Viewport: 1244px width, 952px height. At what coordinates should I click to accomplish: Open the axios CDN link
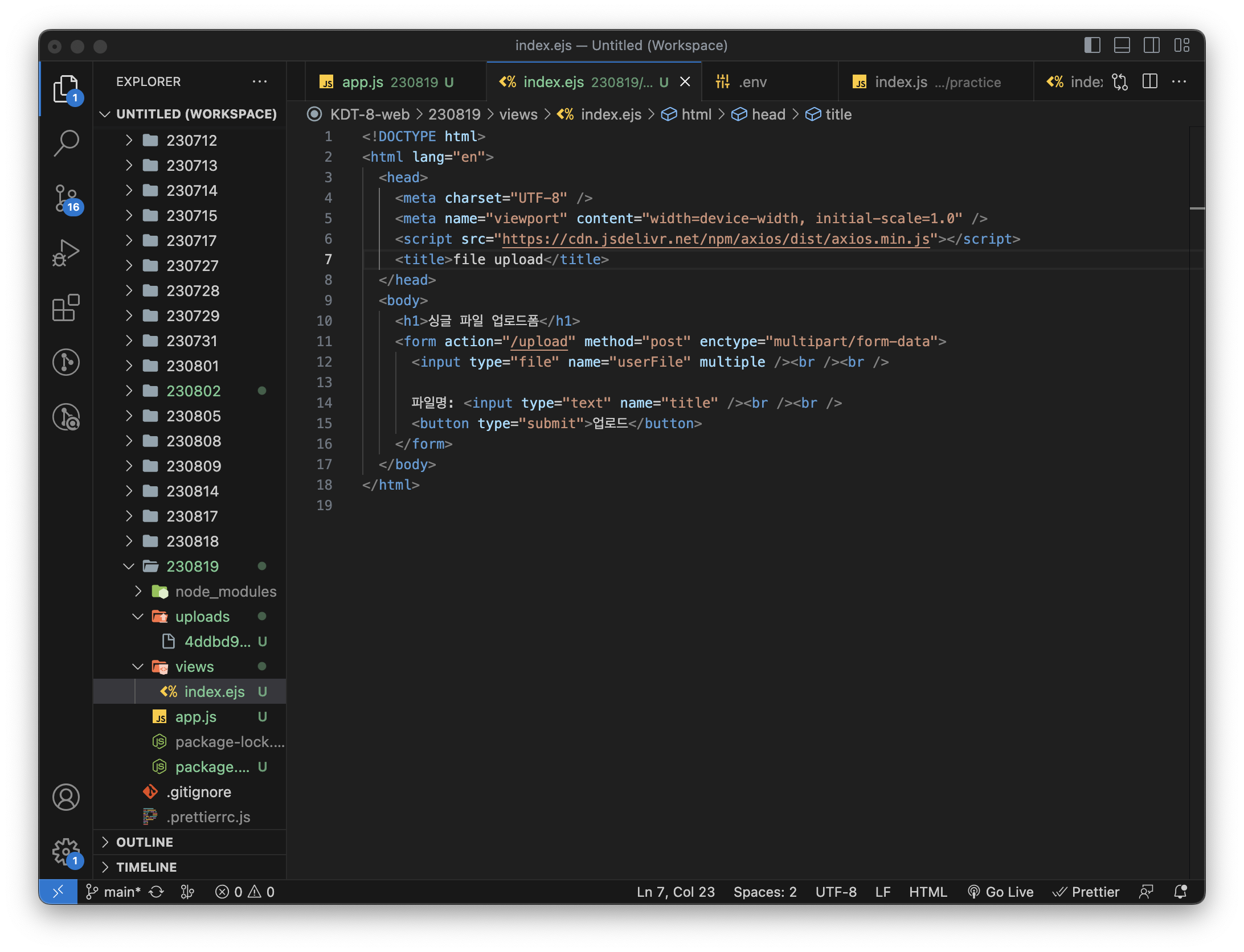click(715, 239)
